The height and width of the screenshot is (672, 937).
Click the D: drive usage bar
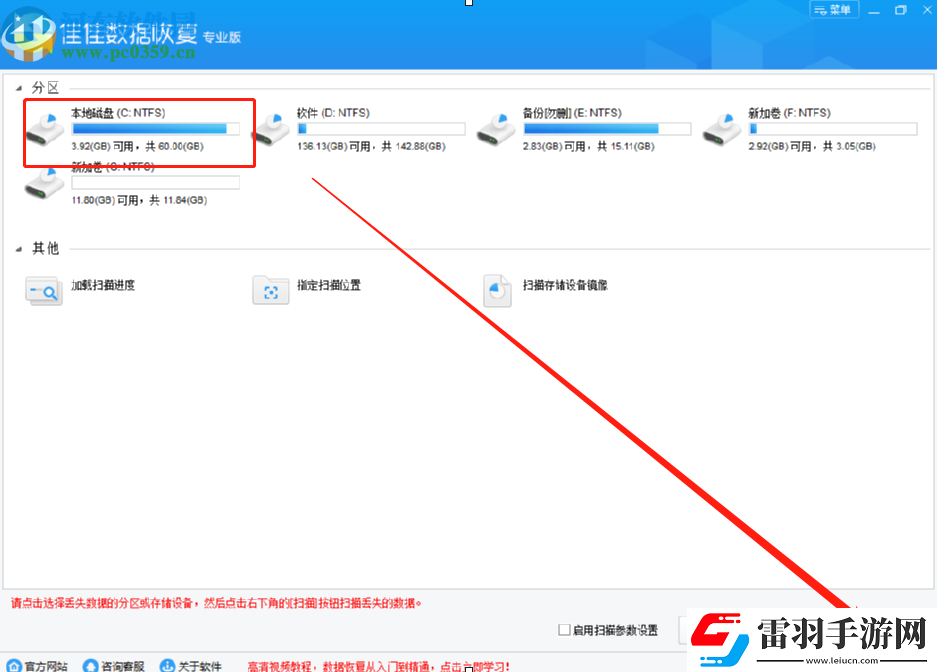(x=381, y=129)
